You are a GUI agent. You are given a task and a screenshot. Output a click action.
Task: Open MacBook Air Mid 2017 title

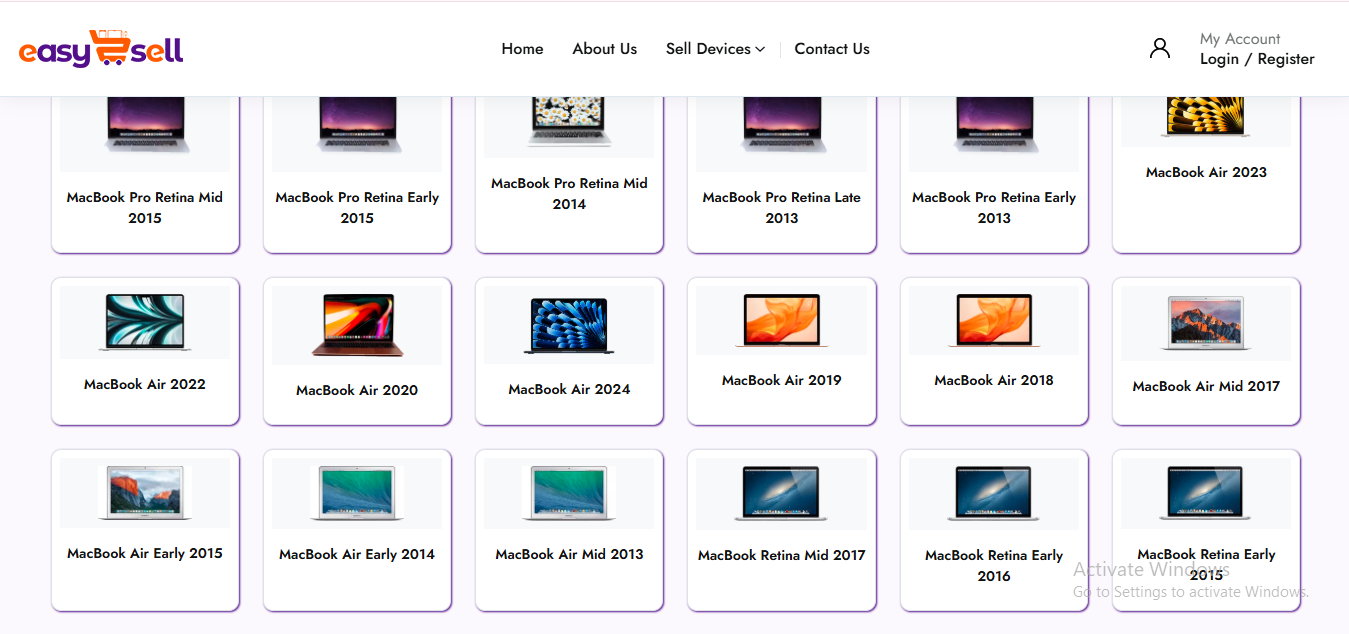(1206, 386)
